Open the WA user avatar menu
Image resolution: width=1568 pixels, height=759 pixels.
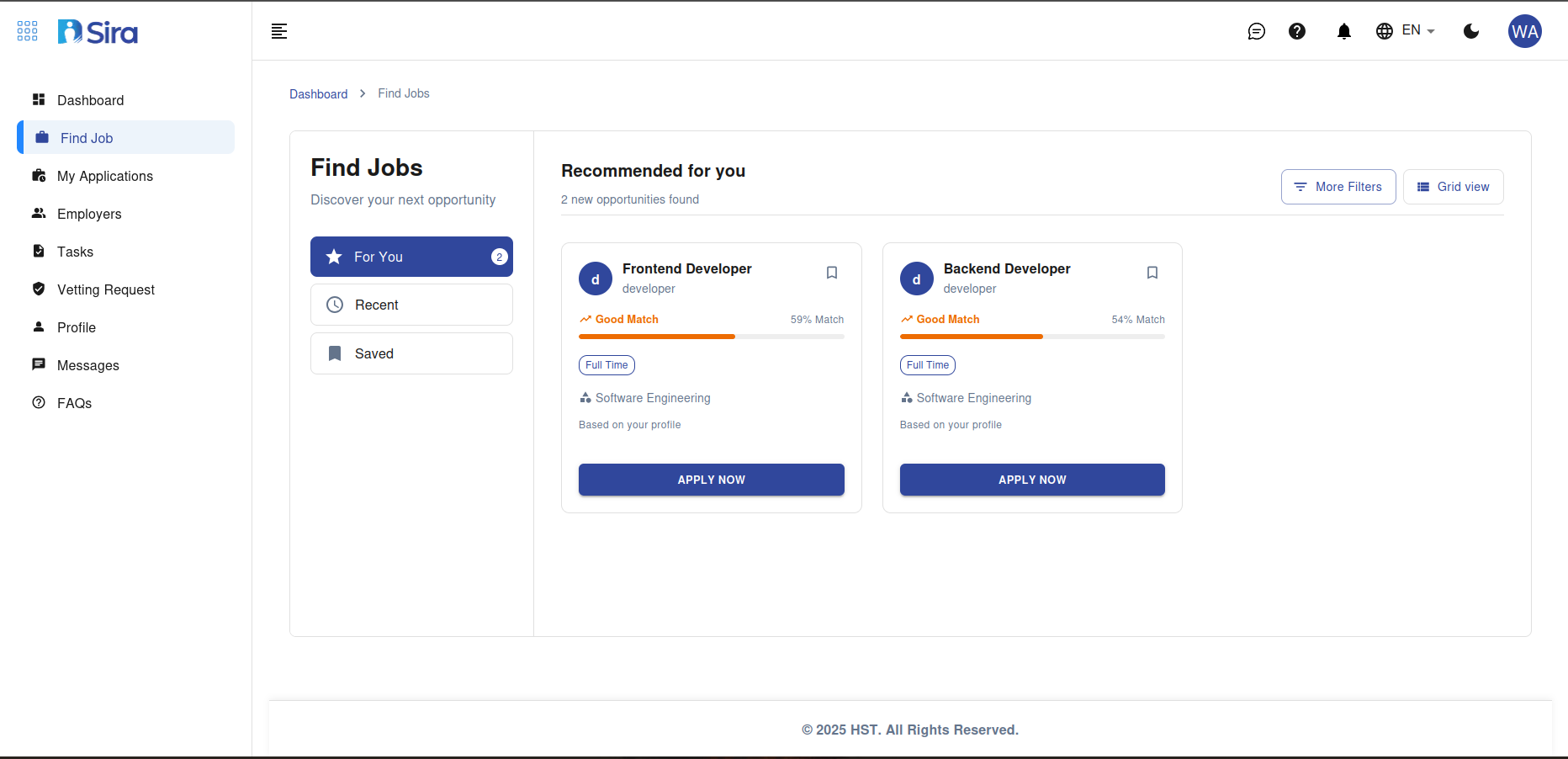coord(1525,31)
